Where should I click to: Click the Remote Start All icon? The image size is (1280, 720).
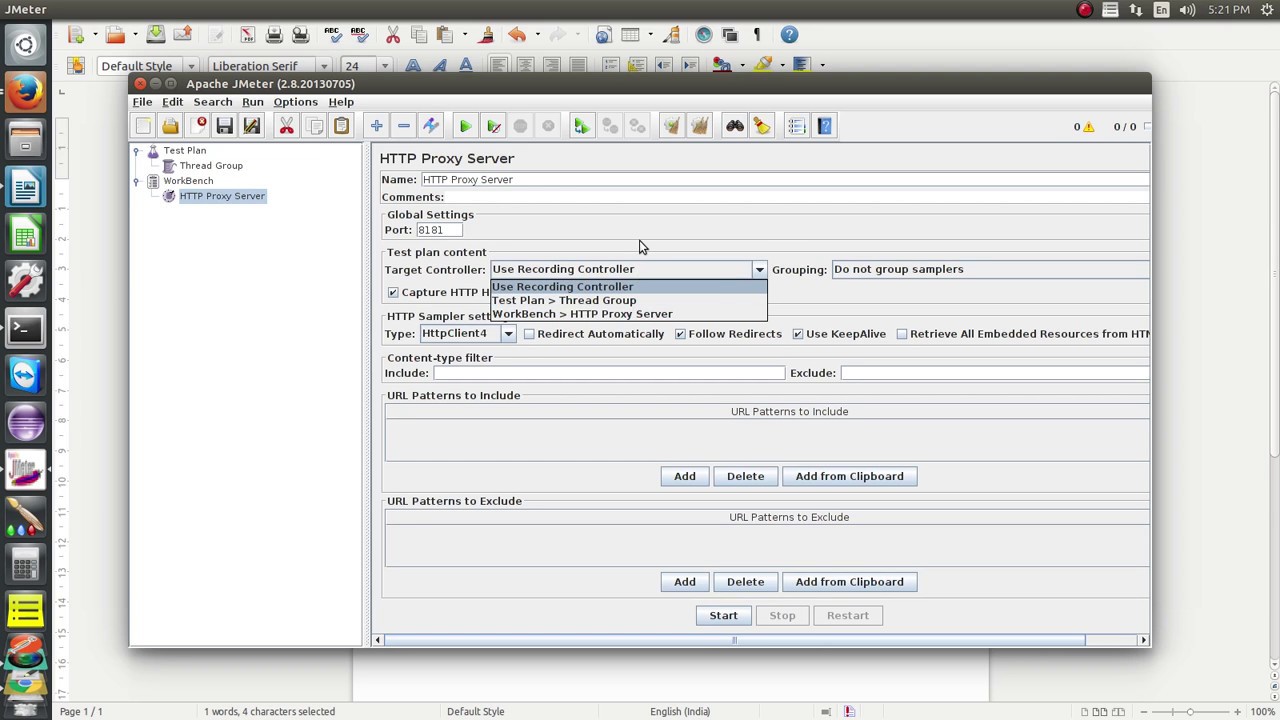click(582, 126)
